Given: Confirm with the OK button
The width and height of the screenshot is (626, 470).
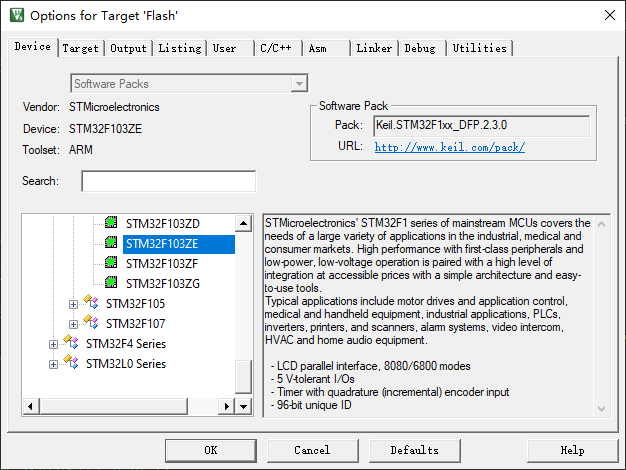Looking at the screenshot, I should pyautogui.click(x=210, y=450).
